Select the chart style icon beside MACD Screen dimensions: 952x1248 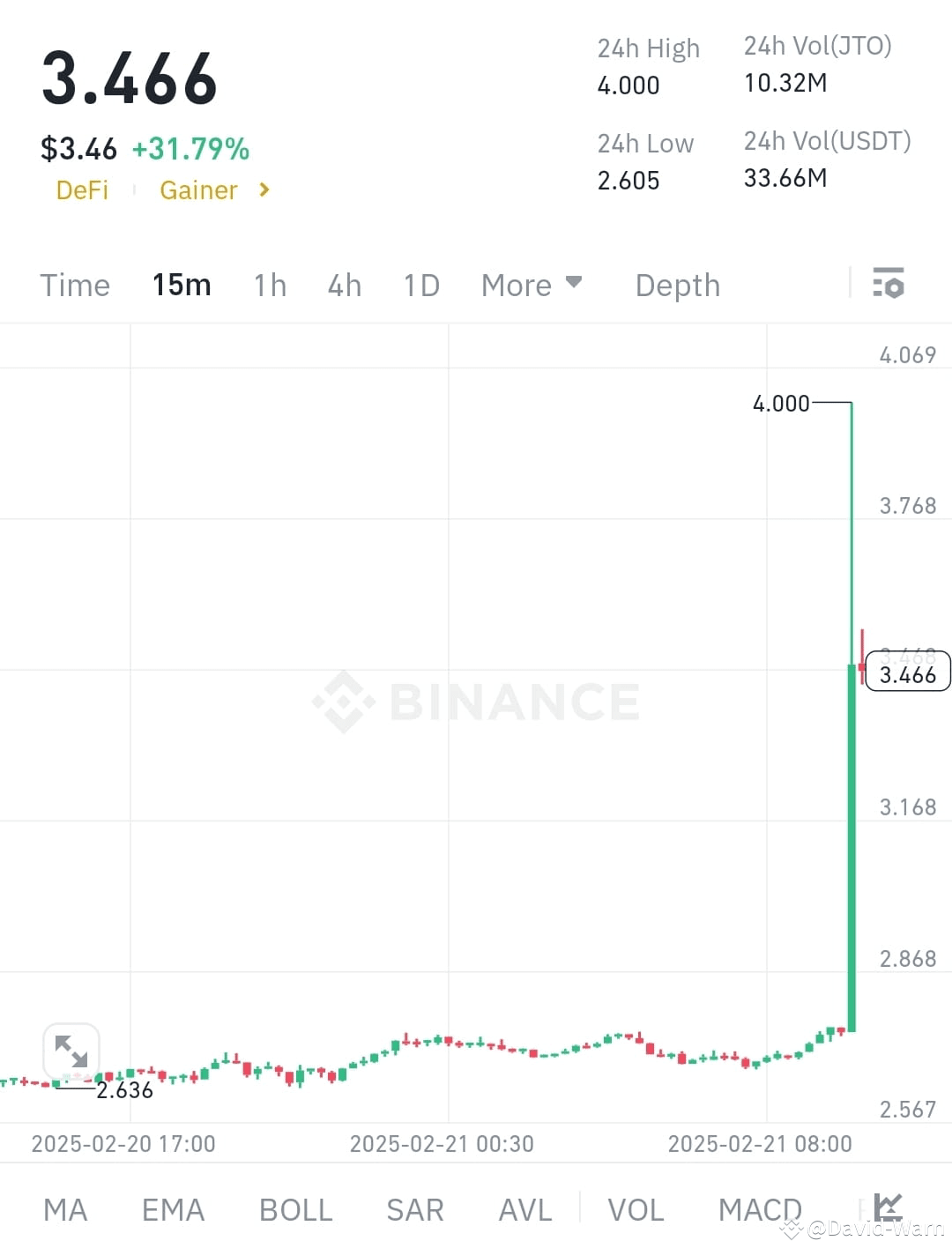(886, 1207)
